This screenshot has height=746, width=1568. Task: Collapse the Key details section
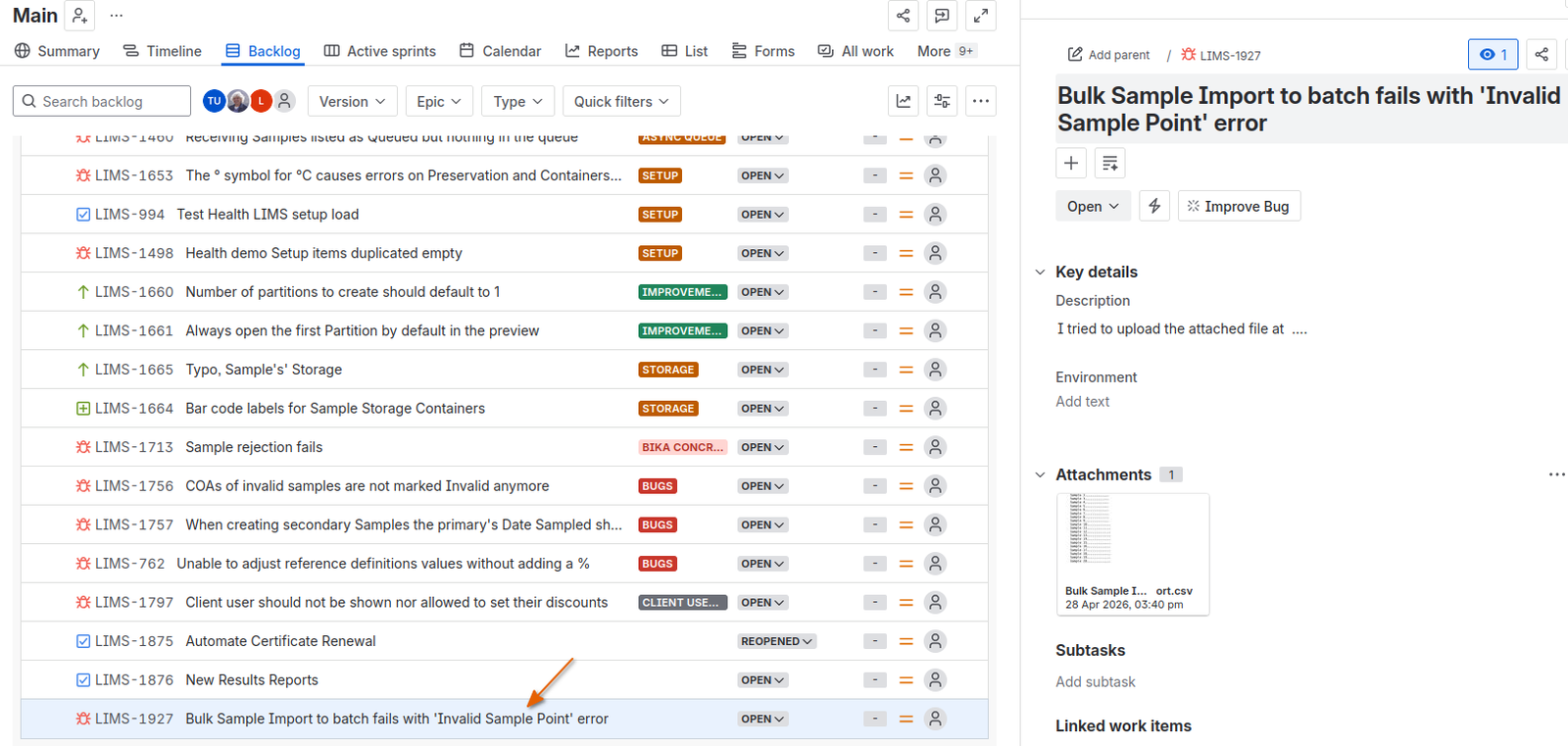pyautogui.click(x=1040, y=273)
